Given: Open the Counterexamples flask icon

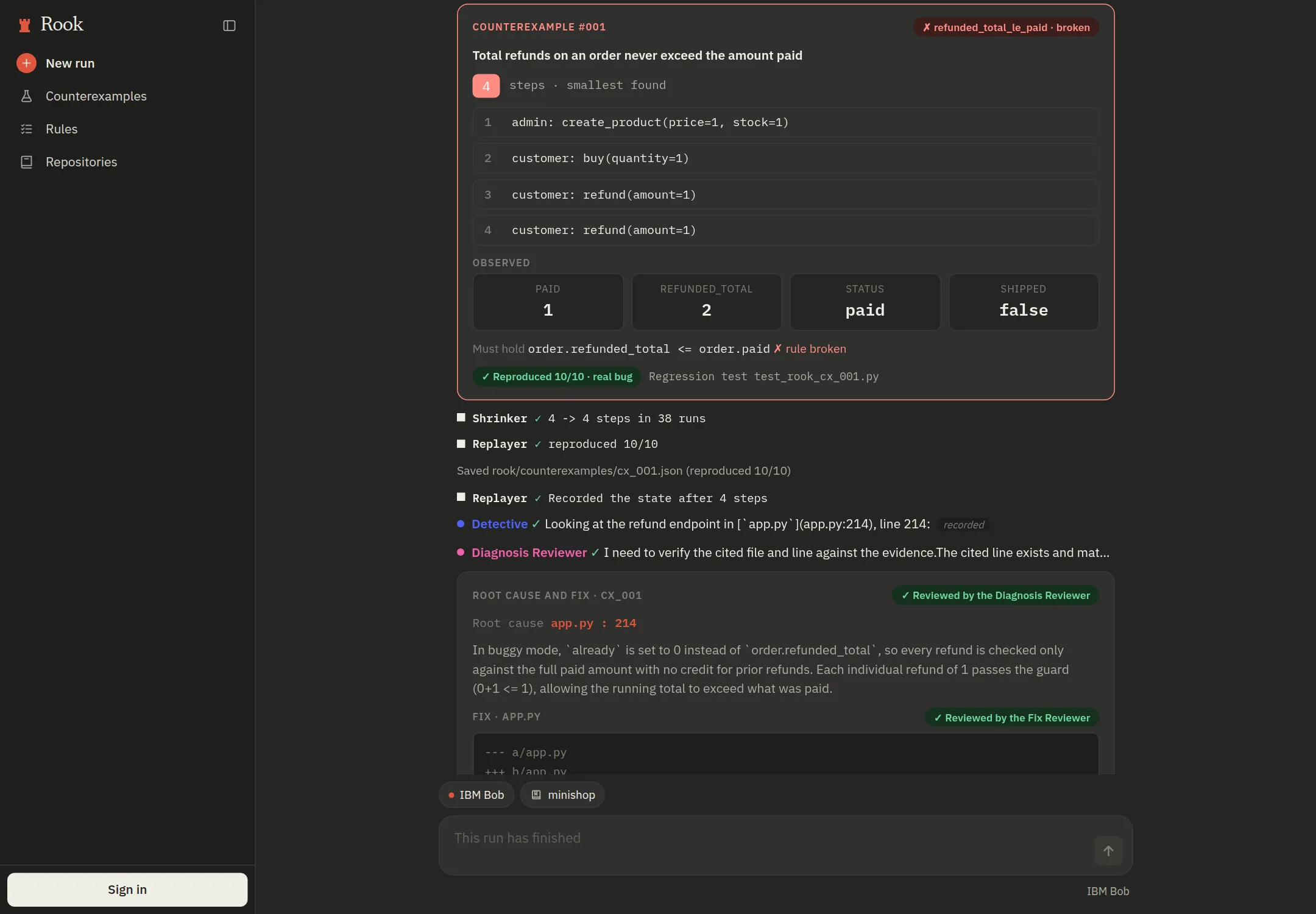Looking at the screenshot, I should pos(26,96).
